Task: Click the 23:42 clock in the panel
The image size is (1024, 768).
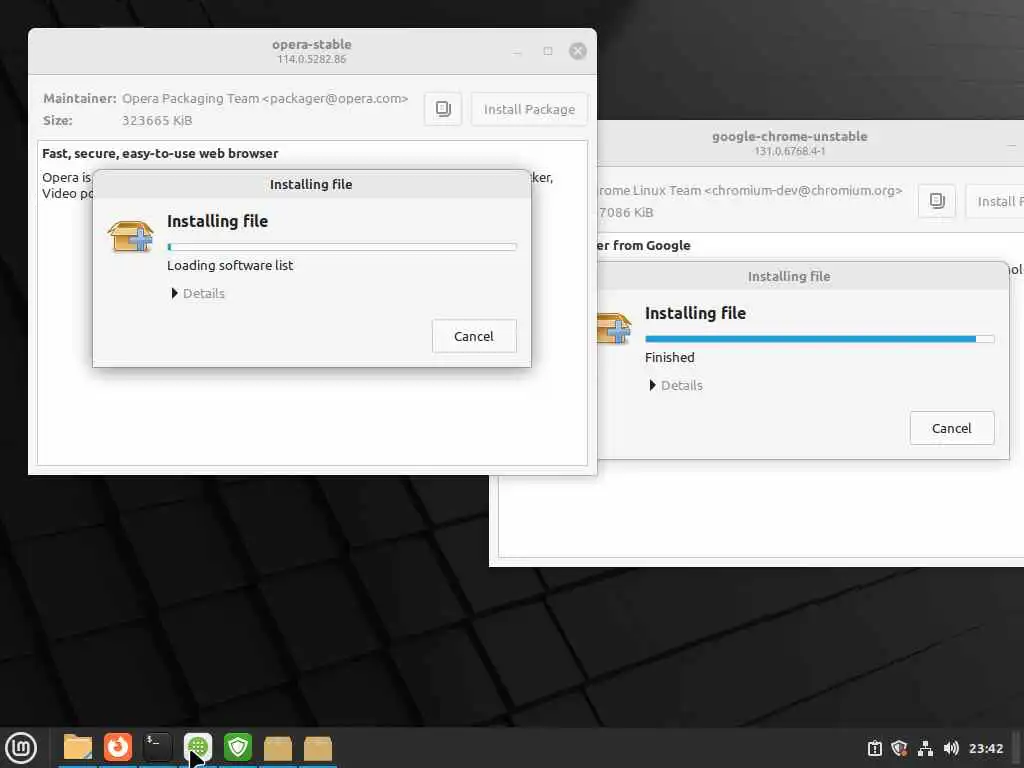Action: pyautogui.click(x=985, y=748)
